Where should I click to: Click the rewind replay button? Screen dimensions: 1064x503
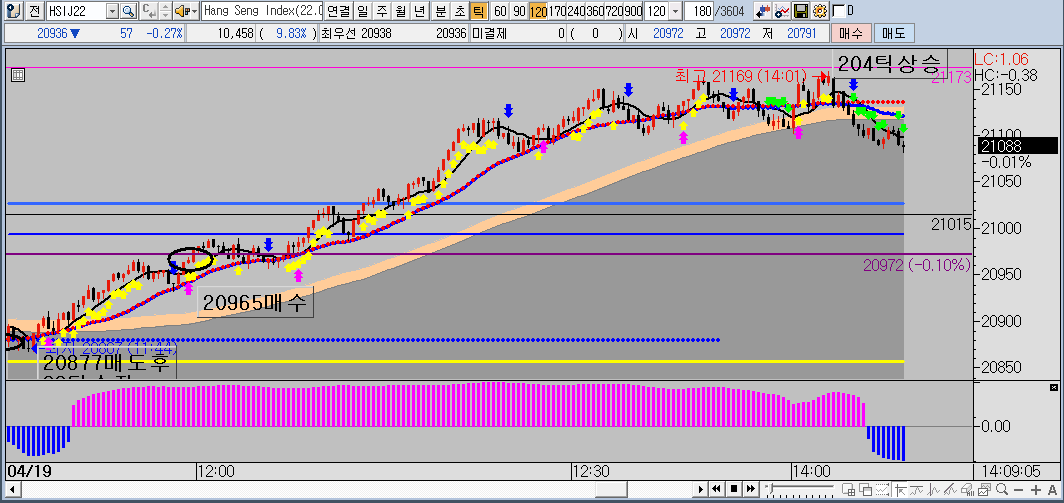point(717,489)
